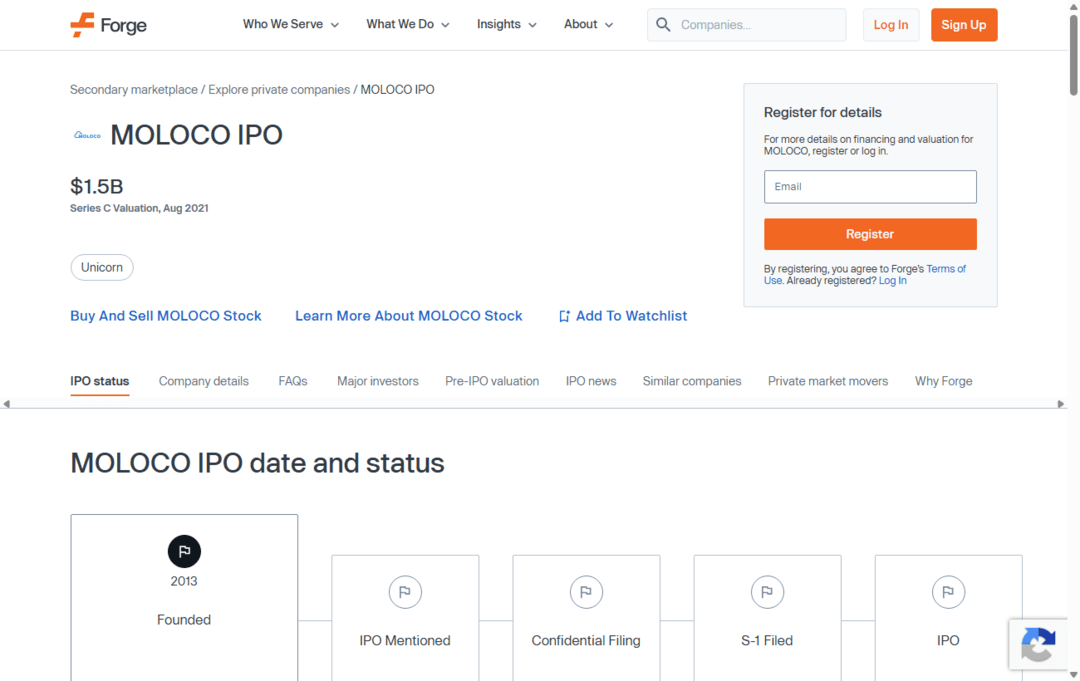Click the watchlist bookmark icon
This screenshot has height=681, width=1080.
click(x=564, y=316)
